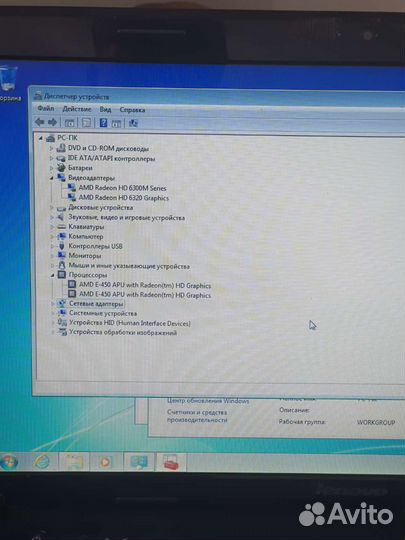Click the Устройства обработки изображений icon
Screen dimensions: 405x540
click(62, 332)
